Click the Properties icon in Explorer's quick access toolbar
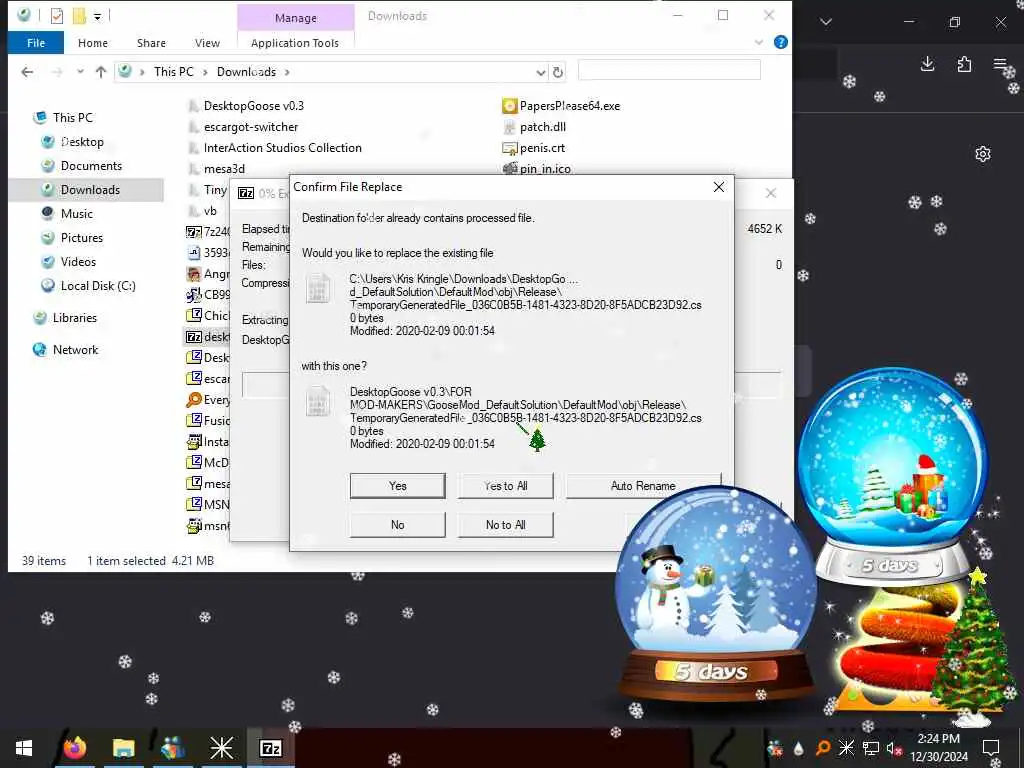Viewport: 1024px width, 768px height. pyautogui.click(x=57, y=16)
